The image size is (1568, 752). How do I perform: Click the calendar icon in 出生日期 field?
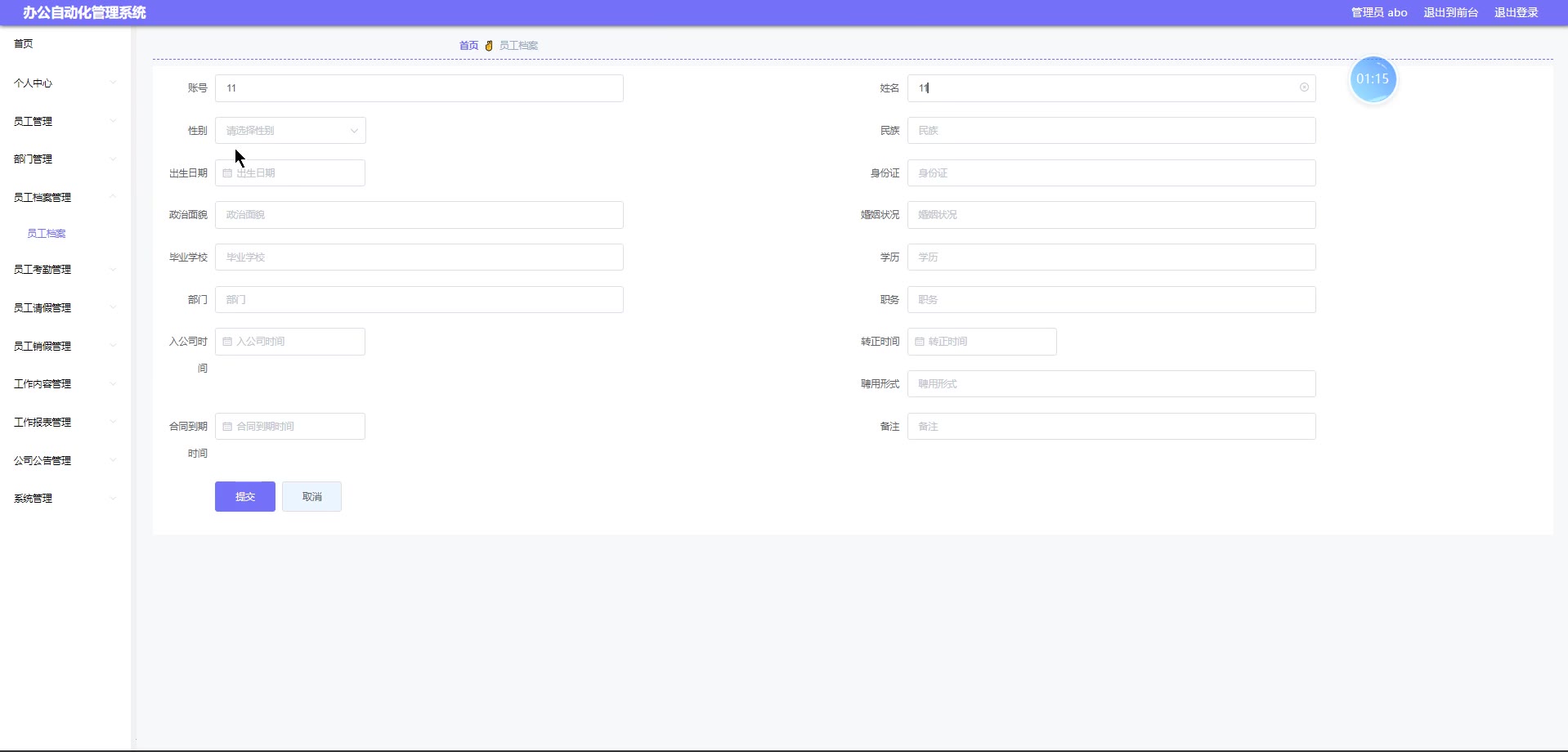tap(227, 173)
